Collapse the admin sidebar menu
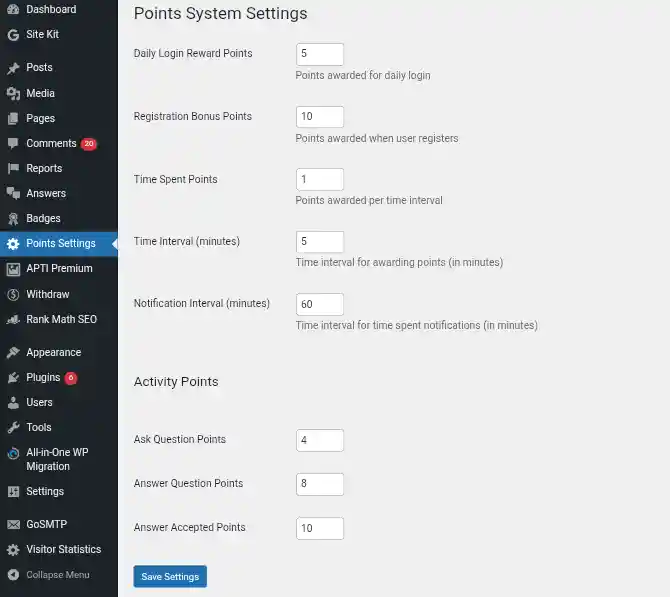The image size is (670, 597). [x=49, y=575]
